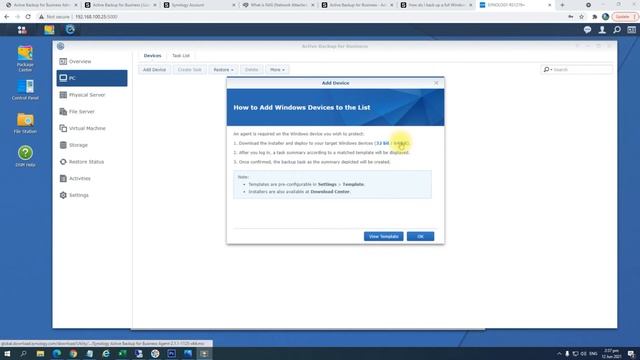Click the Delete button
This screenshot has width=640, height=360.
click(x=251, y=70)
